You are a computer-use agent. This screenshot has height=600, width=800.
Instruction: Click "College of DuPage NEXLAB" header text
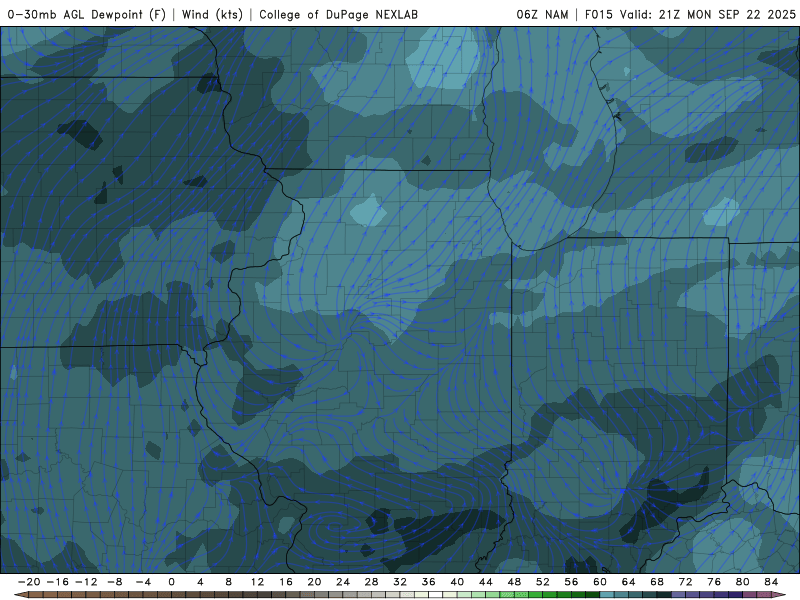coord(338,14)
